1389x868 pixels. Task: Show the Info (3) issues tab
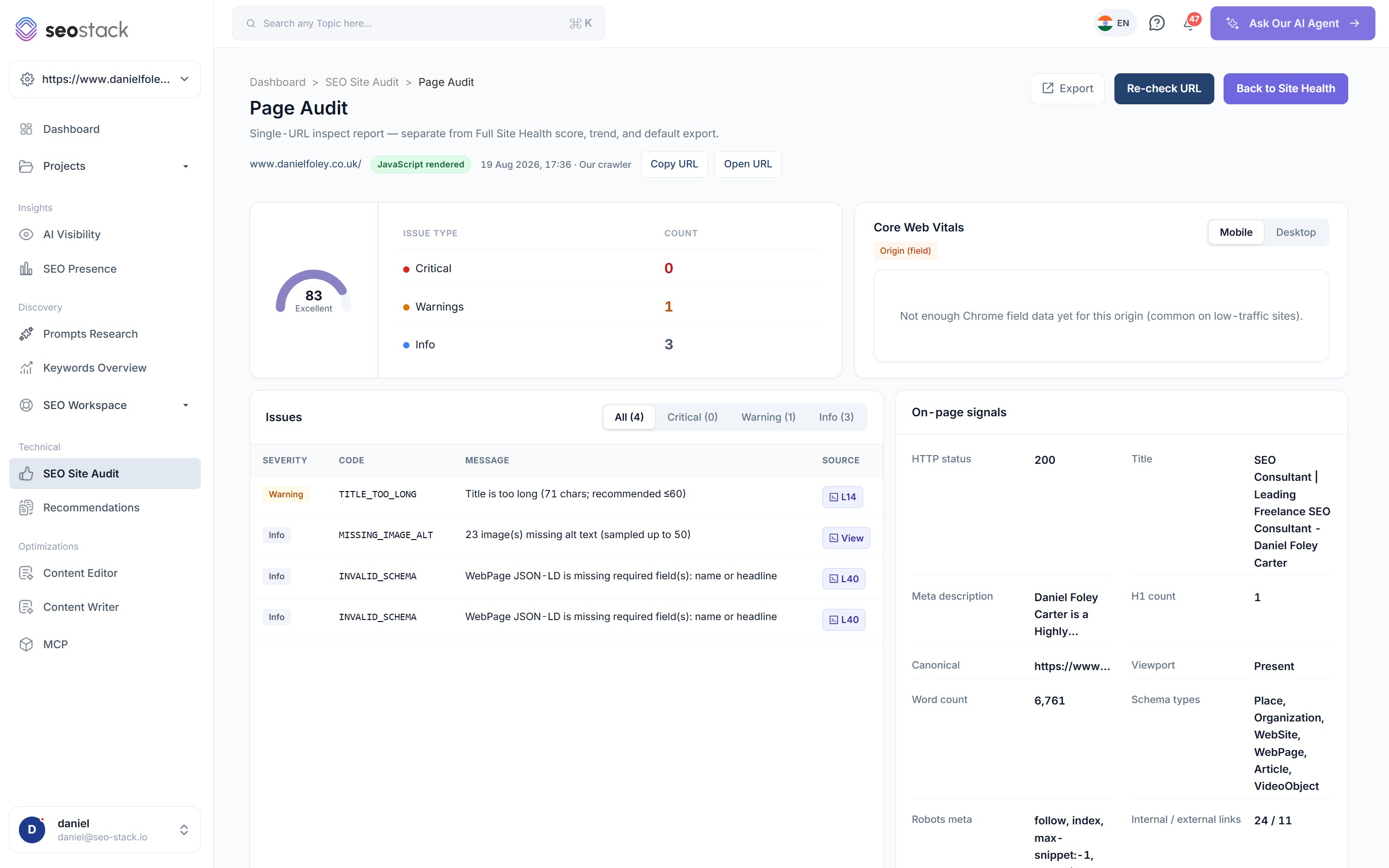pyautogui.click(x=836, y=417)
